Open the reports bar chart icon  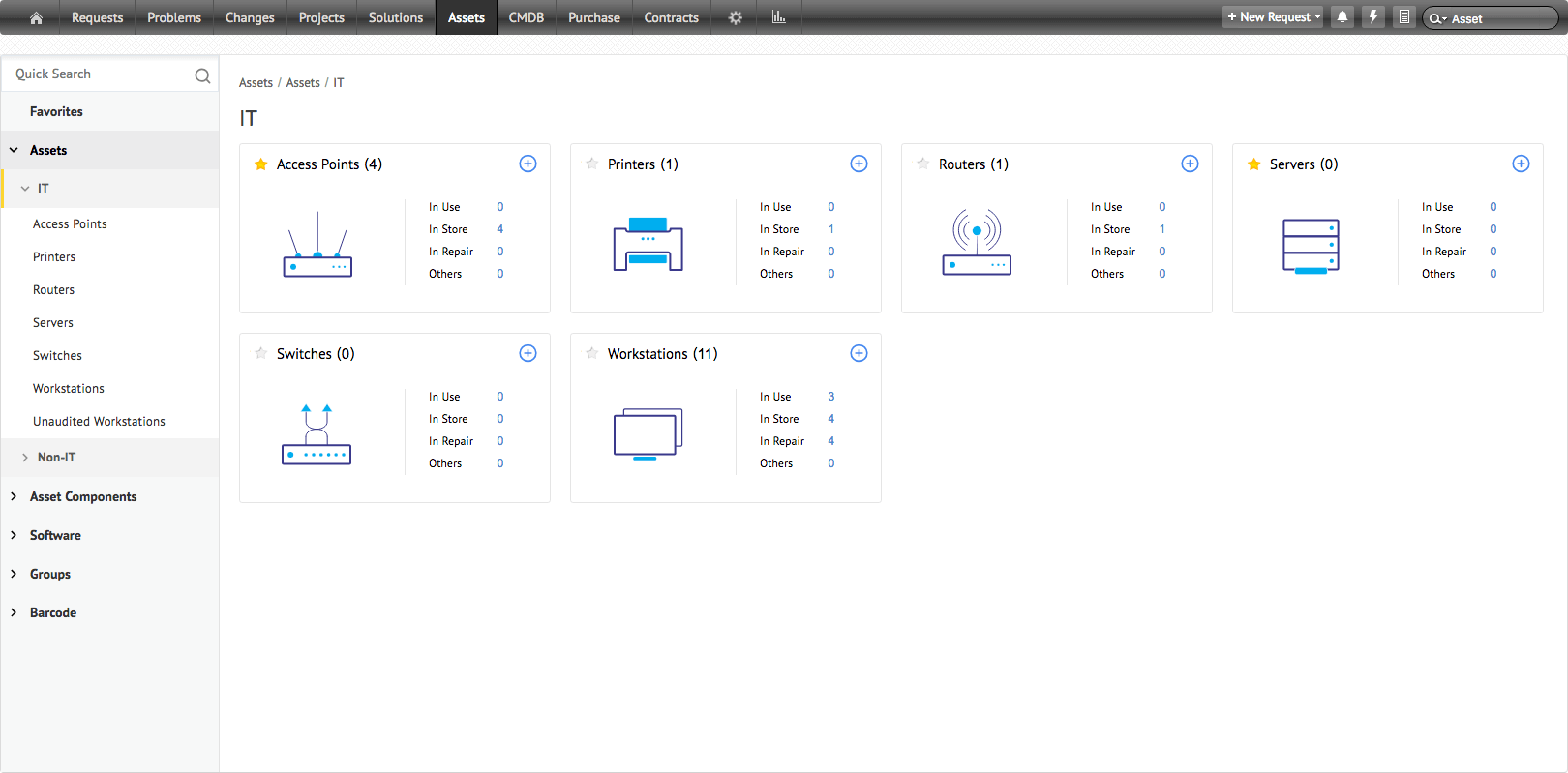[x=778, y=17]
